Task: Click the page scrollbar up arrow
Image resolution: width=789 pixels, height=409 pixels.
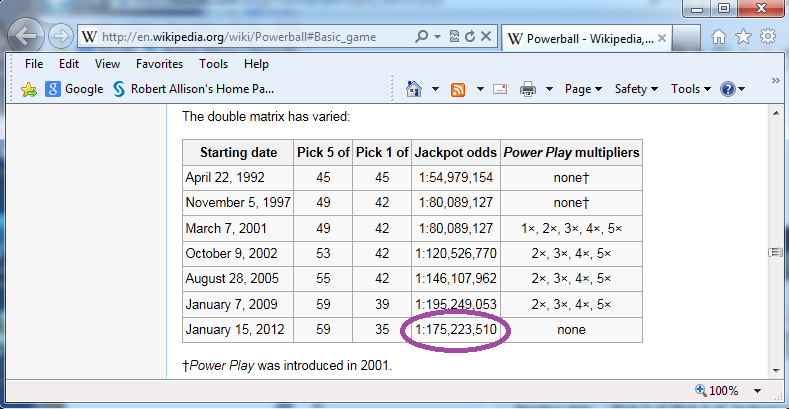Action: click(x=776, y=113)
